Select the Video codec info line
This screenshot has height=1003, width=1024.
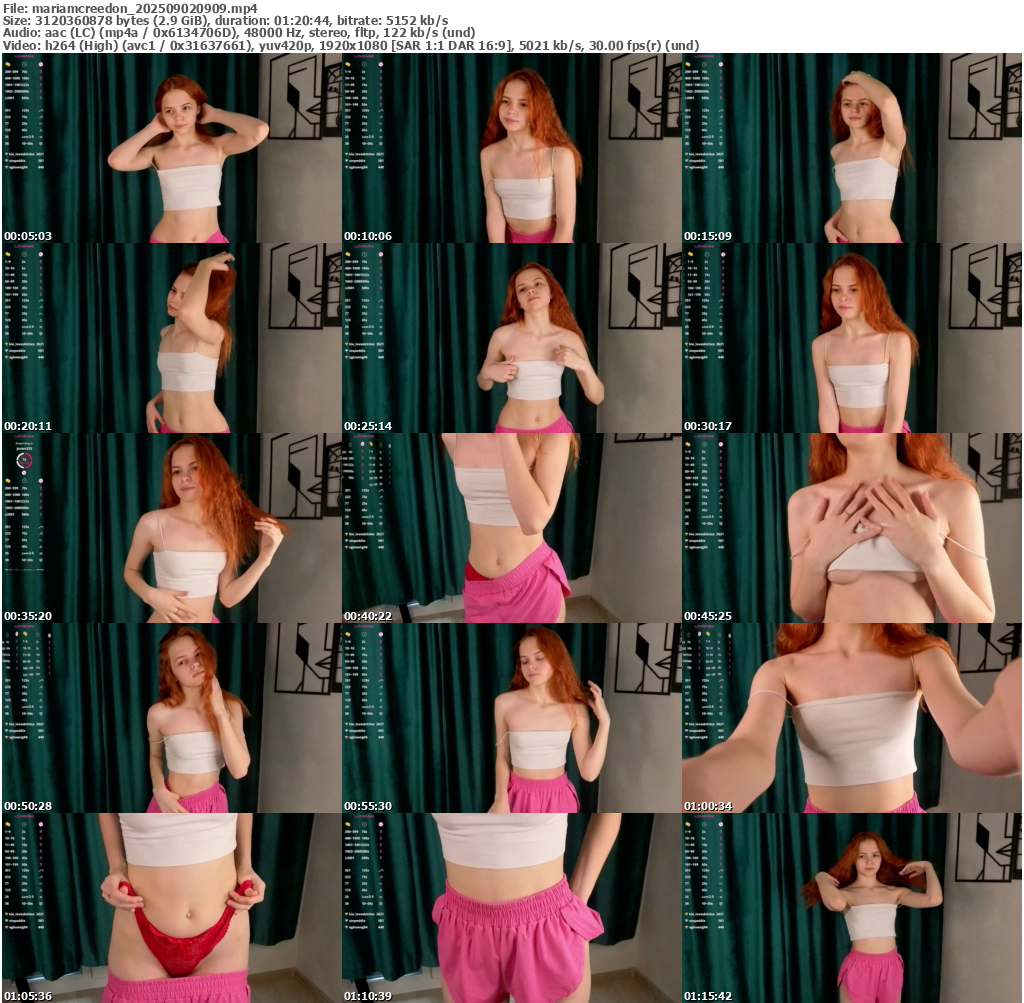pyautogui.click(x=350, y=45)
